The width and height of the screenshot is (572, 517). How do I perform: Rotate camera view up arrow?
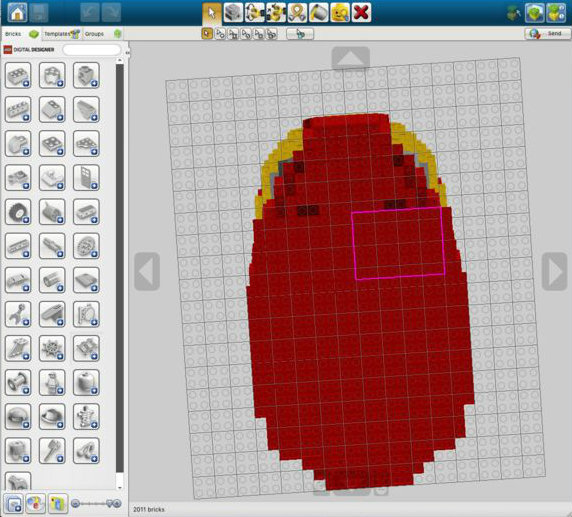(x=351, y=58)
